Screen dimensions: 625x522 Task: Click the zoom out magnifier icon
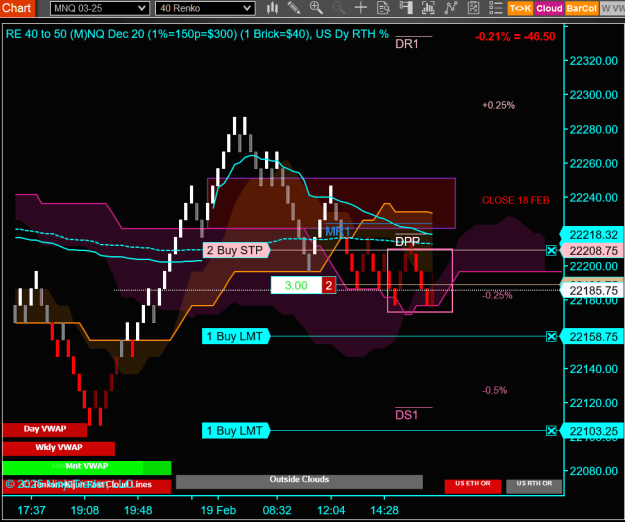338,8
